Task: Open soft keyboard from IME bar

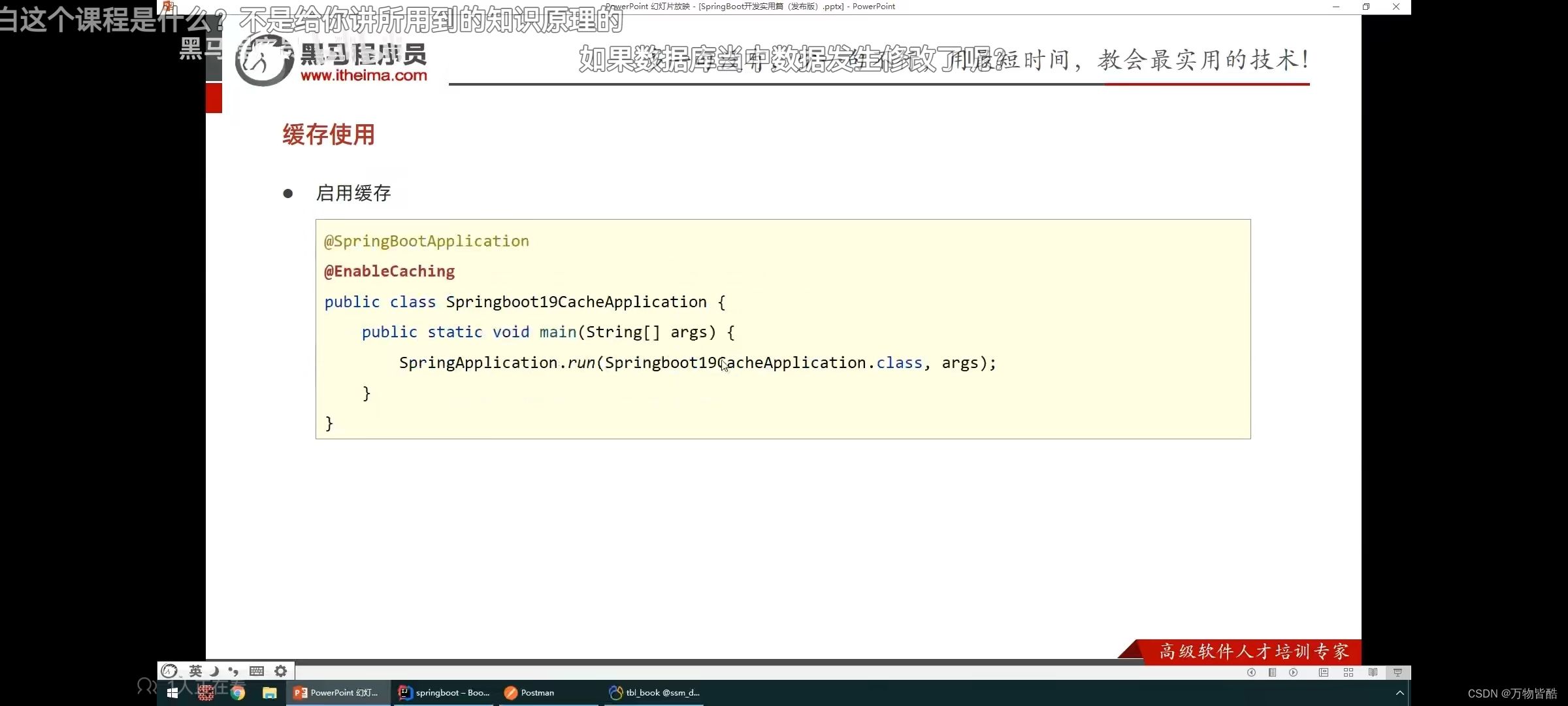Action: point(257,671)
